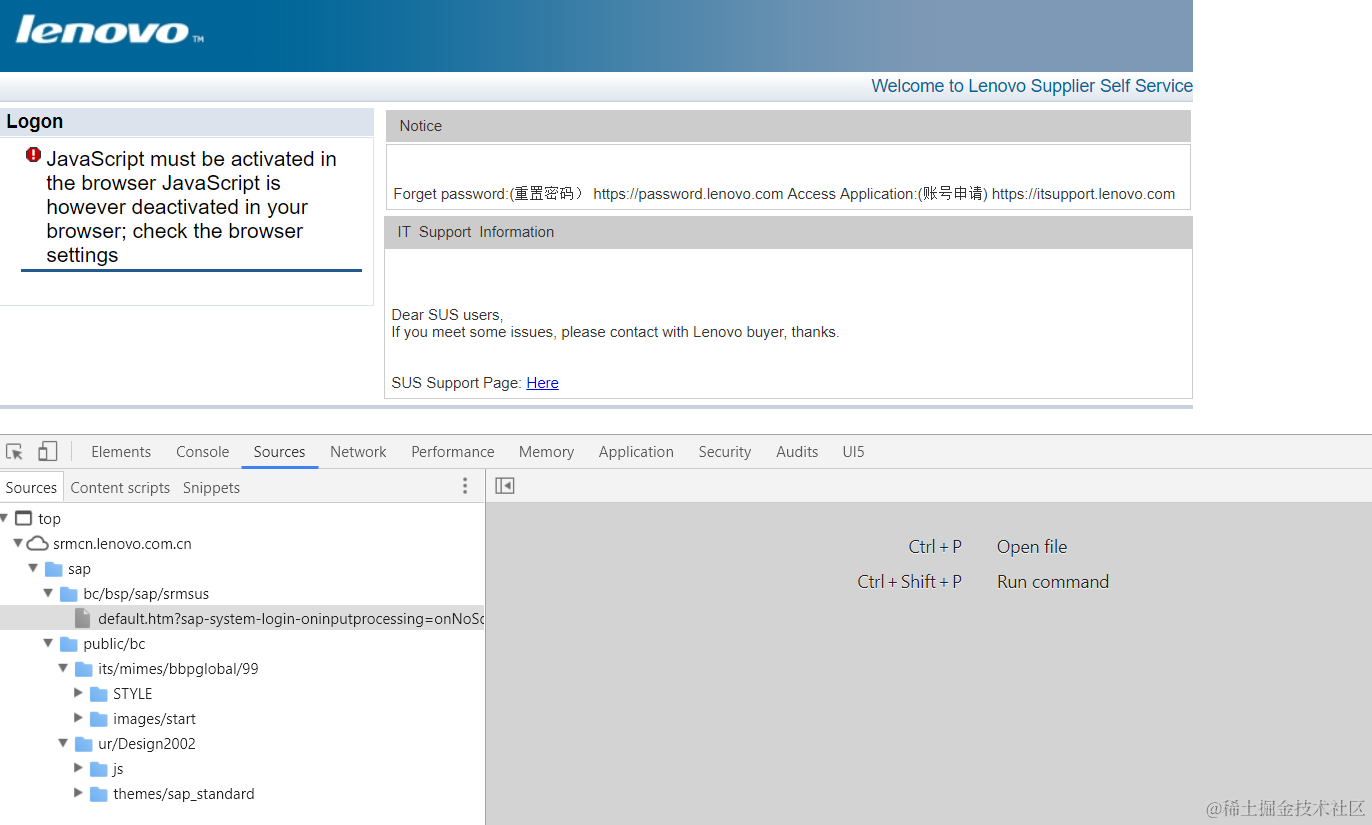The width and height of the screenshot is (1372, 825).
Task: Open the Console tab
Action: coord(203,452)
